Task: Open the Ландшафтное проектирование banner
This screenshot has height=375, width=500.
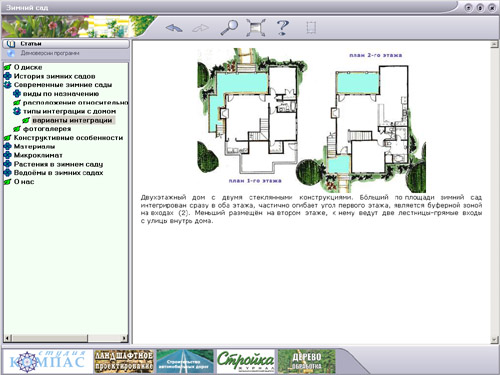Action: [x=124, y=361]
